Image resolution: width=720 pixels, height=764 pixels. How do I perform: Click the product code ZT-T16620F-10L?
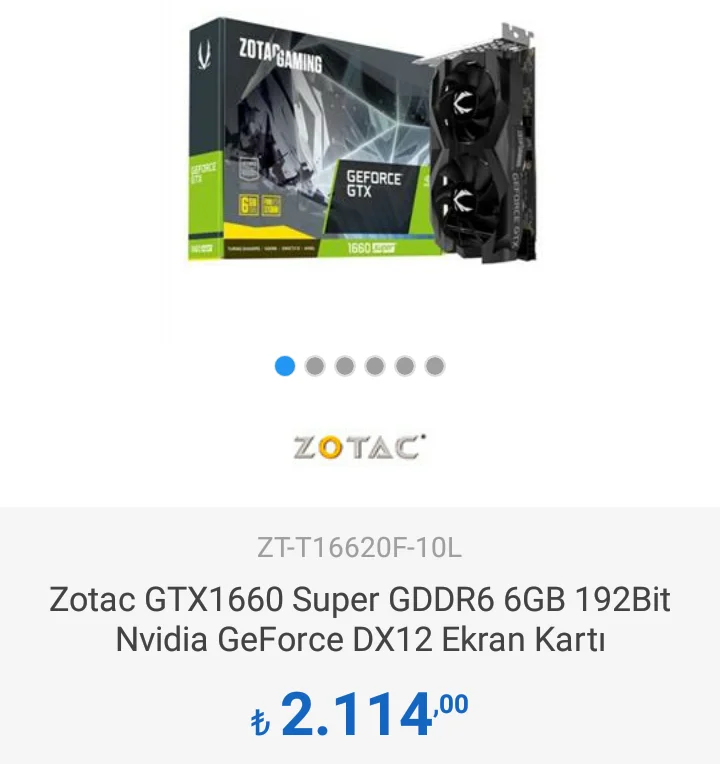359,547
